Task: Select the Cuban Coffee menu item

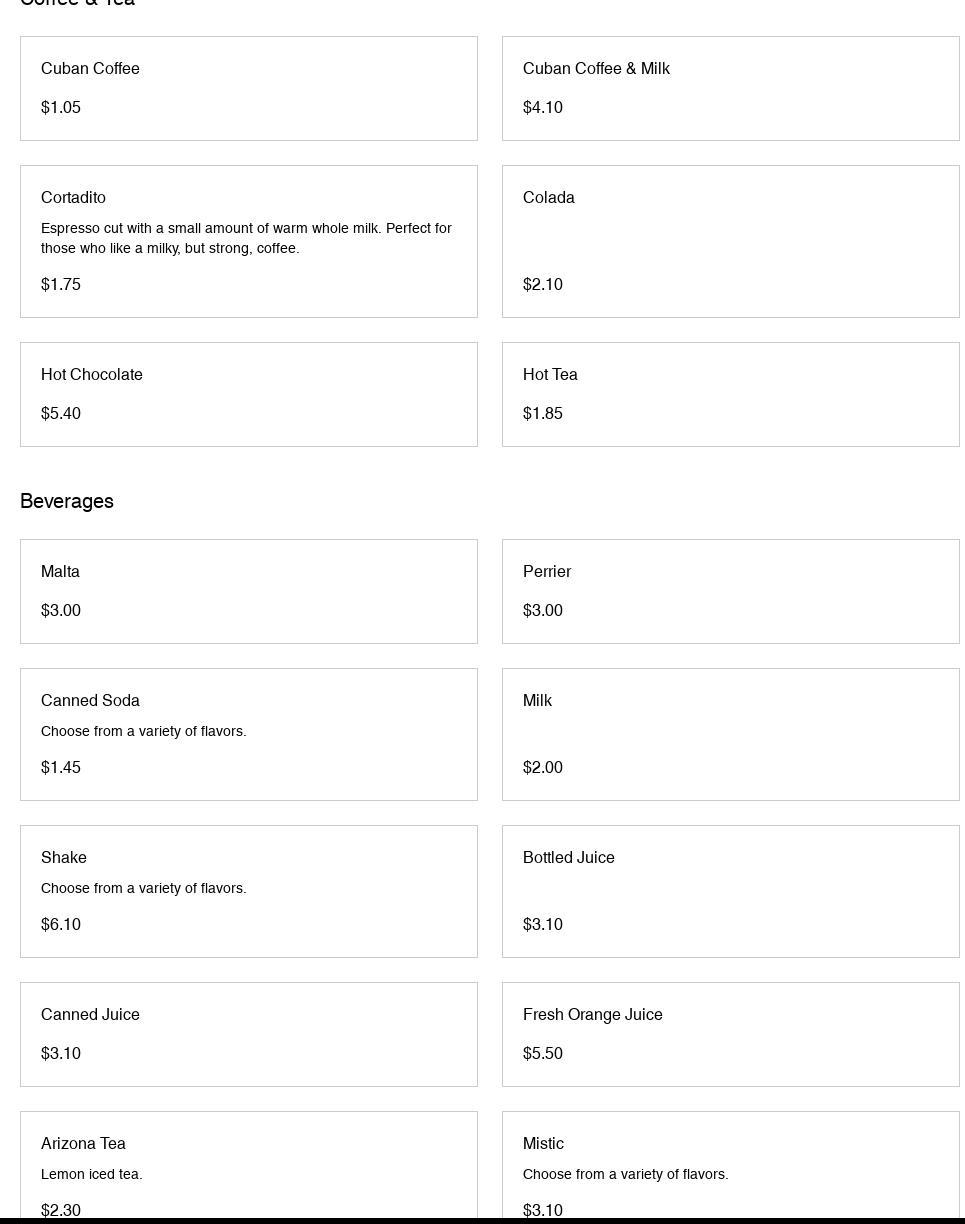Action: pyautogui.click(x=249, y=88)
